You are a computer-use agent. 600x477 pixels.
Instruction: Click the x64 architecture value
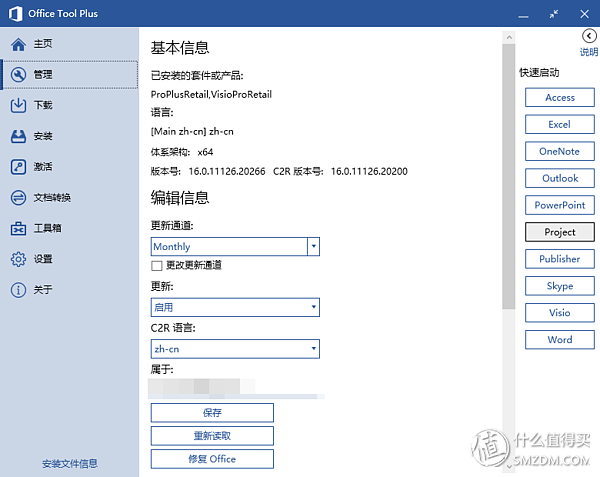pos(205,152)
